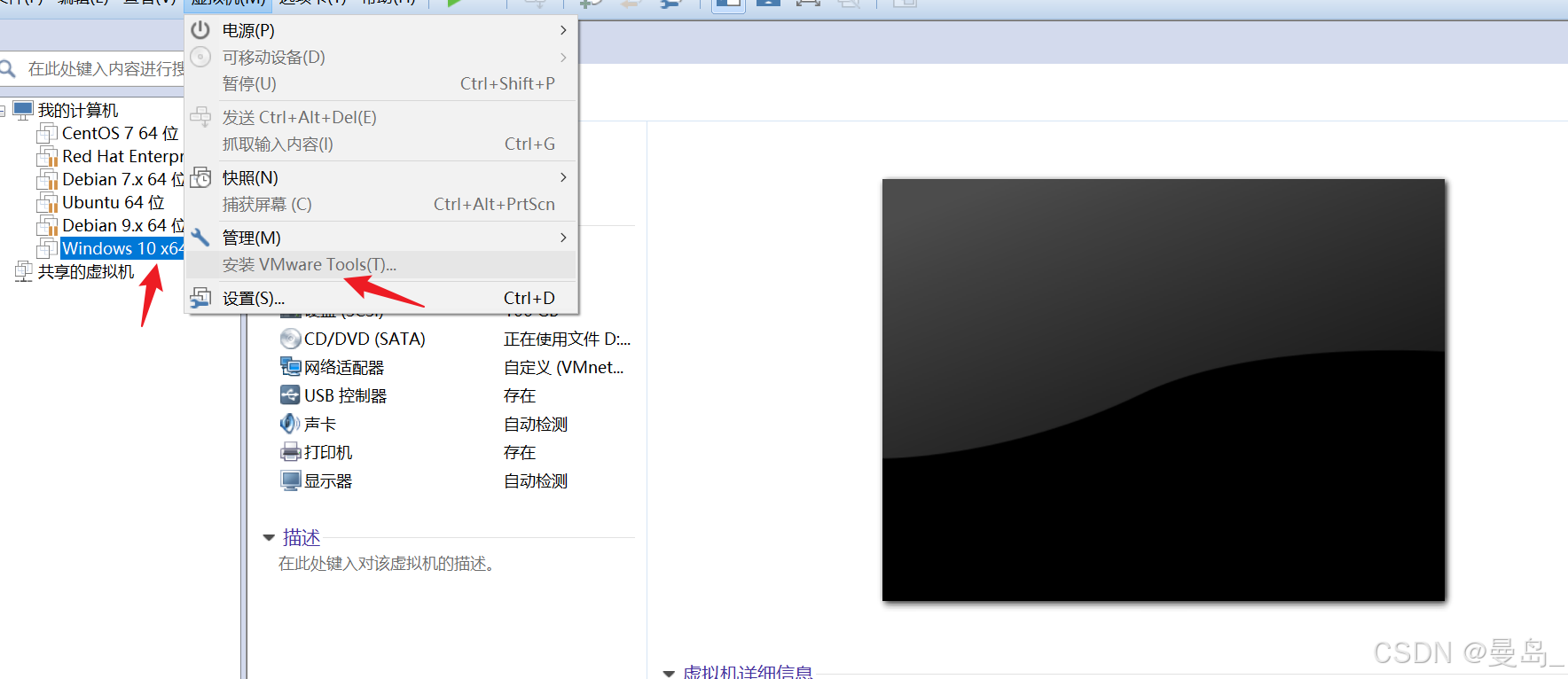The image size is (1568, 679).
Task: Choose 可移动设备(D) menu entry
Action: click(x=381, y=57)
